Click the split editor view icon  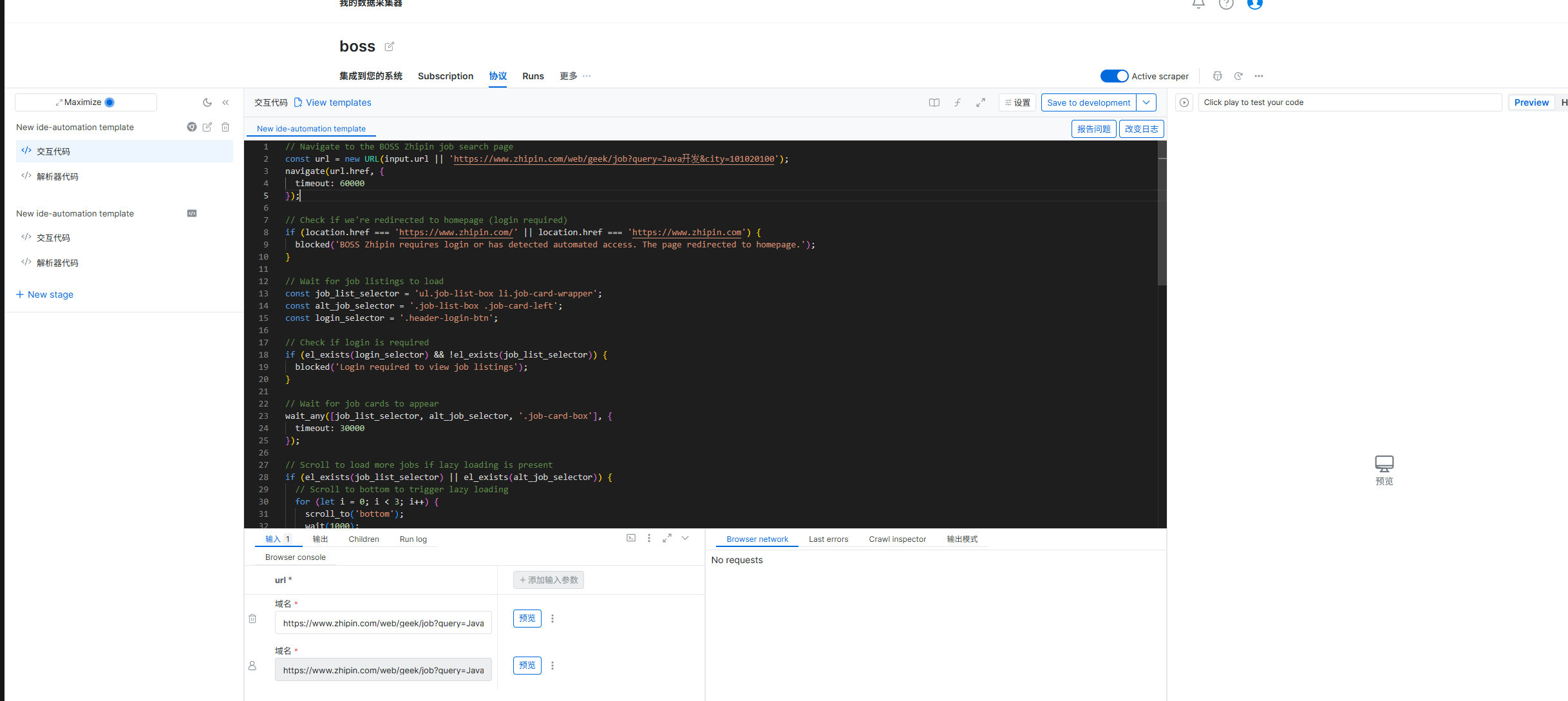click(x=934, y=102)
